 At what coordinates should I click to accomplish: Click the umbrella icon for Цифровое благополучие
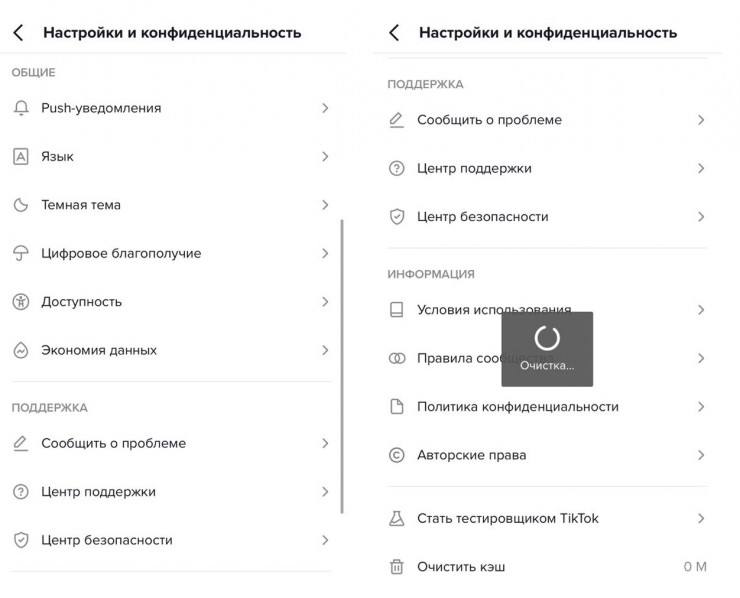tap(20, 253)
